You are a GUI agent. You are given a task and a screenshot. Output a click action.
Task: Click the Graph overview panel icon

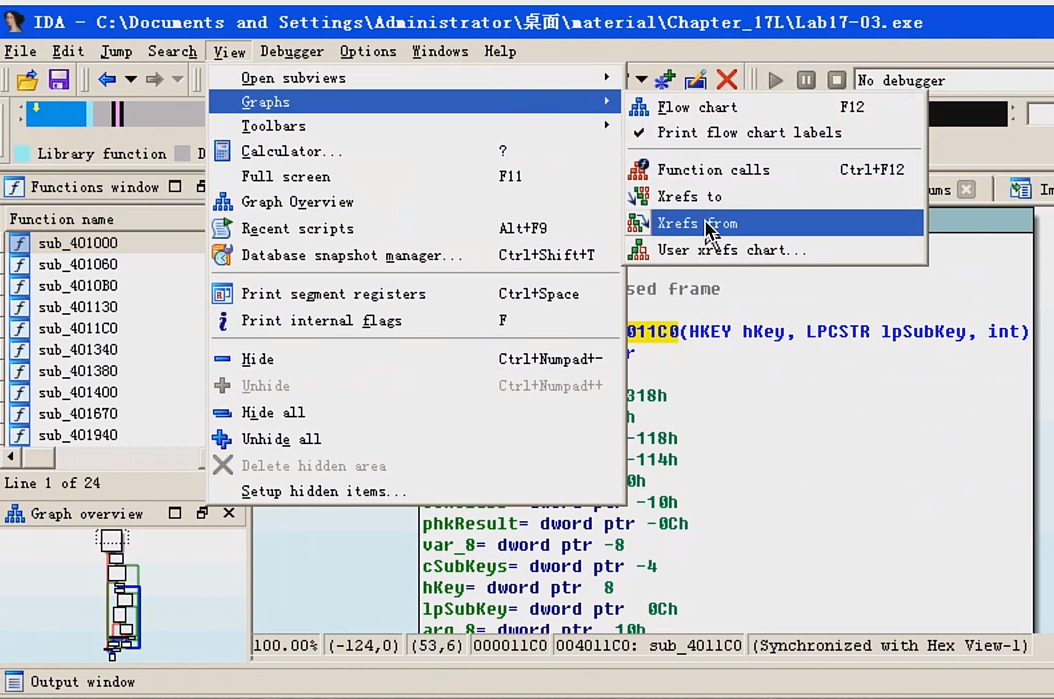click(x=17, y=513)
